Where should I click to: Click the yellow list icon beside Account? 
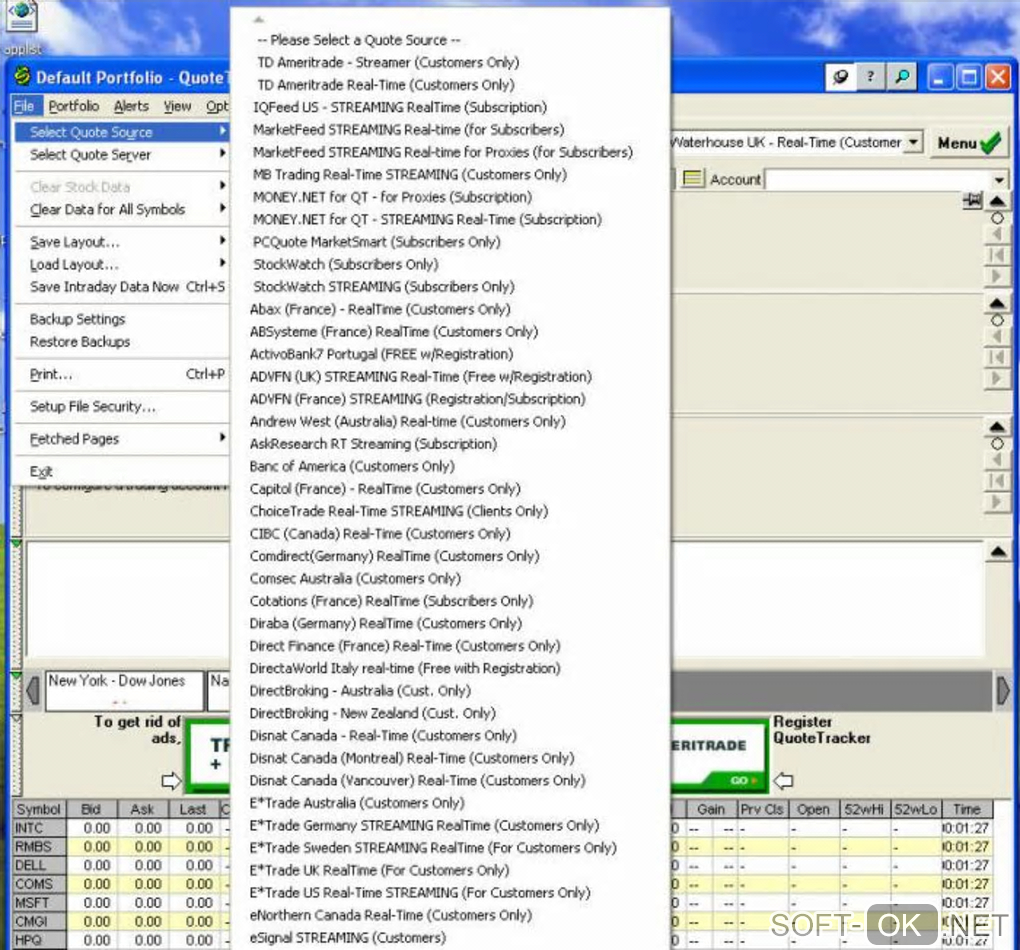click(692, 178)
